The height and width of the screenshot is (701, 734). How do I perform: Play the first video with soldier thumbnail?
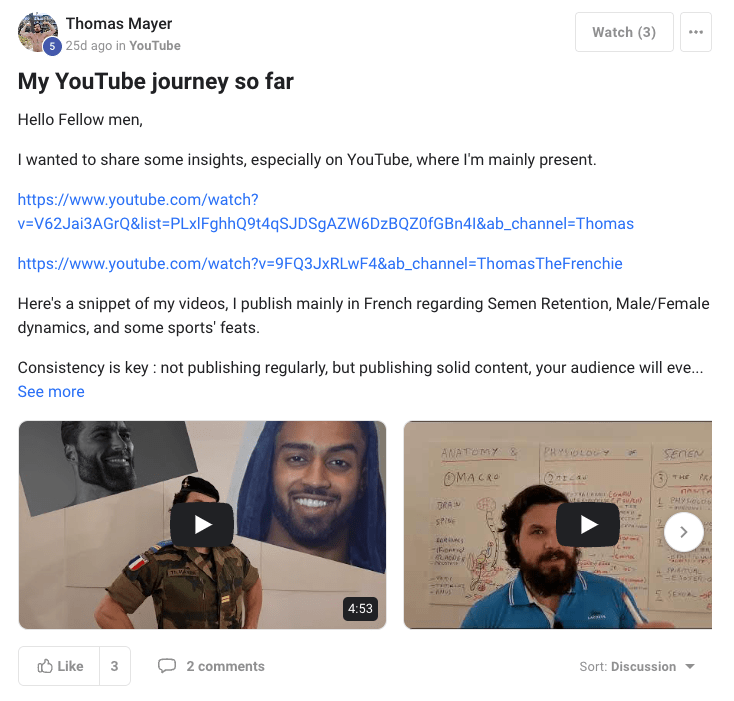tap(202, 525)
